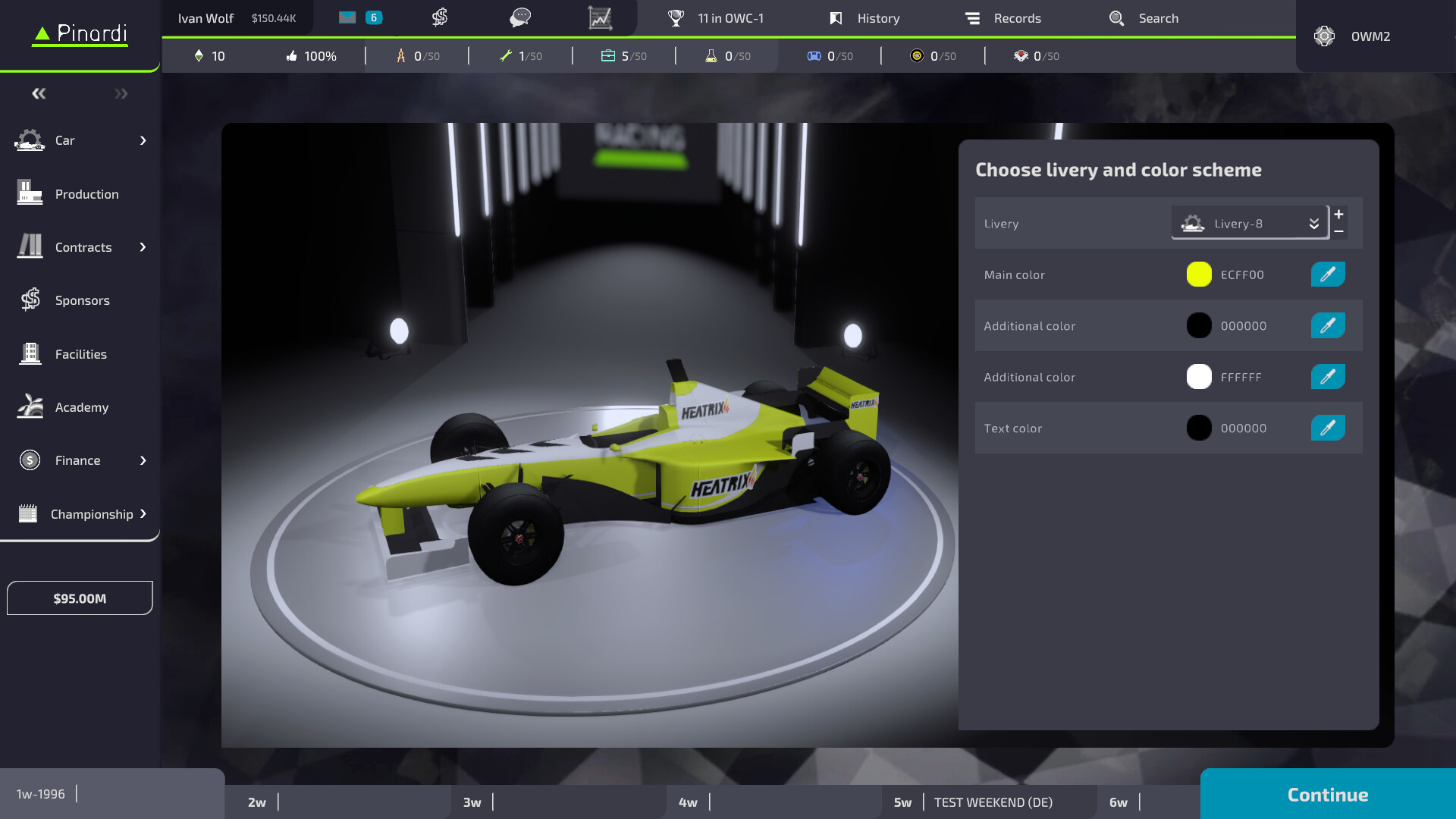The height and width of the screenshot is (819, 1456).
Task: Open the Academy section
Action: 80,407
